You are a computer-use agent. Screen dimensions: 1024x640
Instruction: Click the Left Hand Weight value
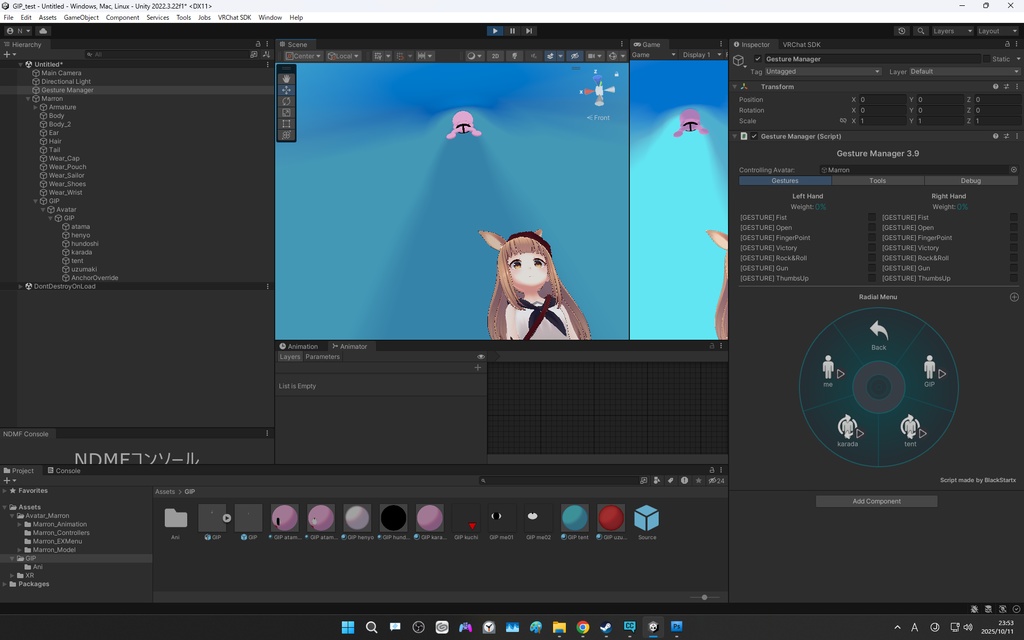pyautogui.click(x=820, y=207)
